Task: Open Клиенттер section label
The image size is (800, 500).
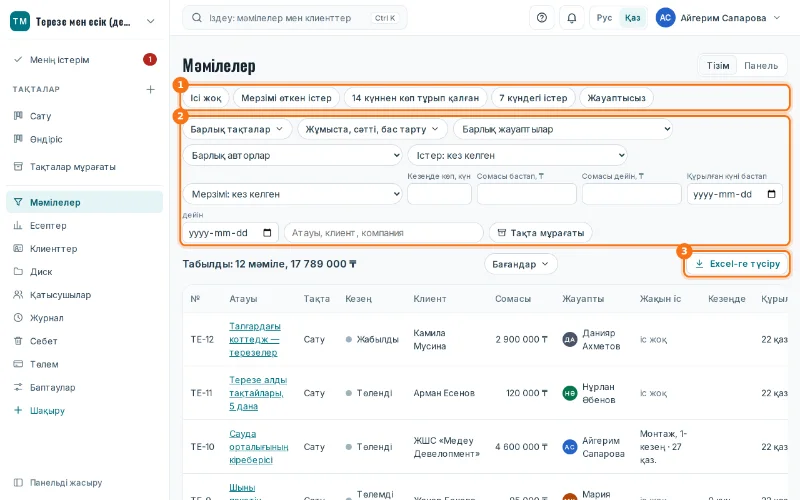Action: (54, 248)
